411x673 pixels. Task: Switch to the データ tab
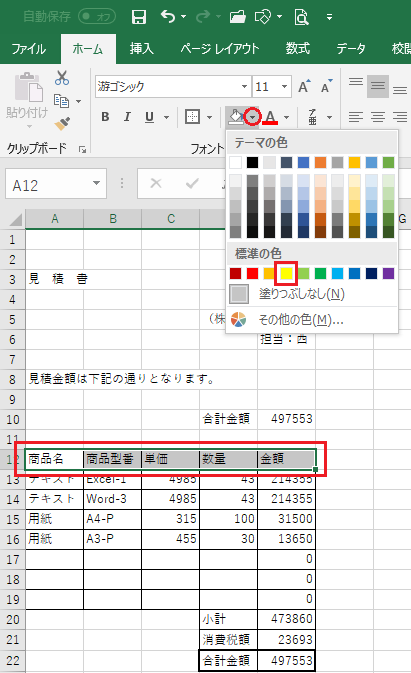point(351,49)
